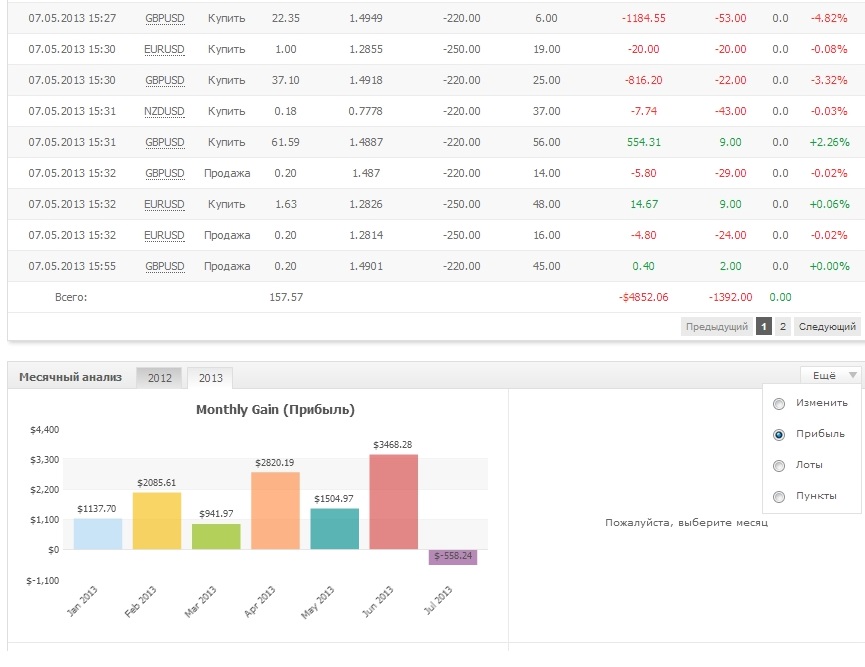Open EURUSD link in row with price 1.2814
Viewport: 865px width, 667px height.
164,235
